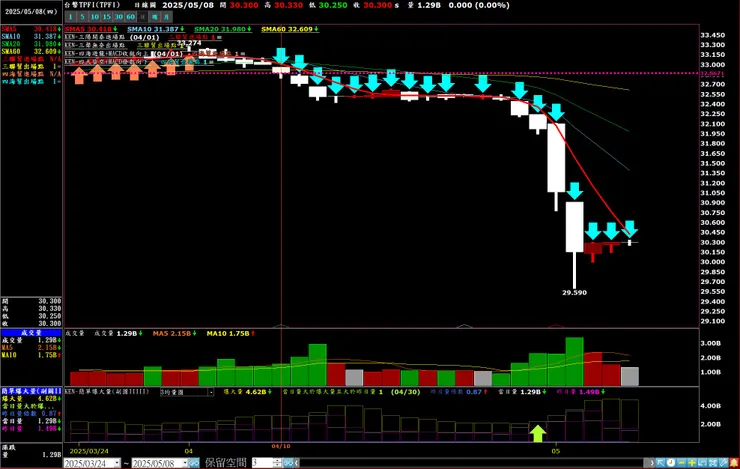Click the SMA60 32.609 legend in chart header
This screenshot has height=469, width=740.
coord(290,29)
